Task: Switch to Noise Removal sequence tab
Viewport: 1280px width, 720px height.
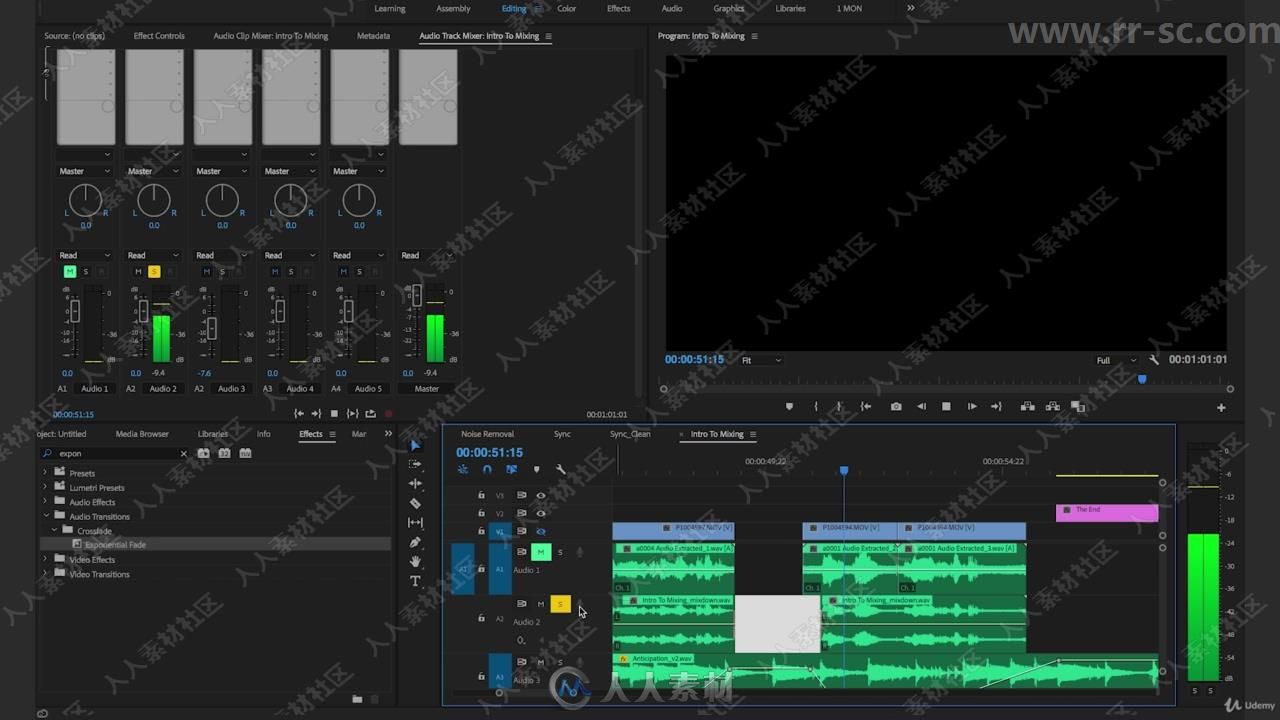Action: coord(487,434)
